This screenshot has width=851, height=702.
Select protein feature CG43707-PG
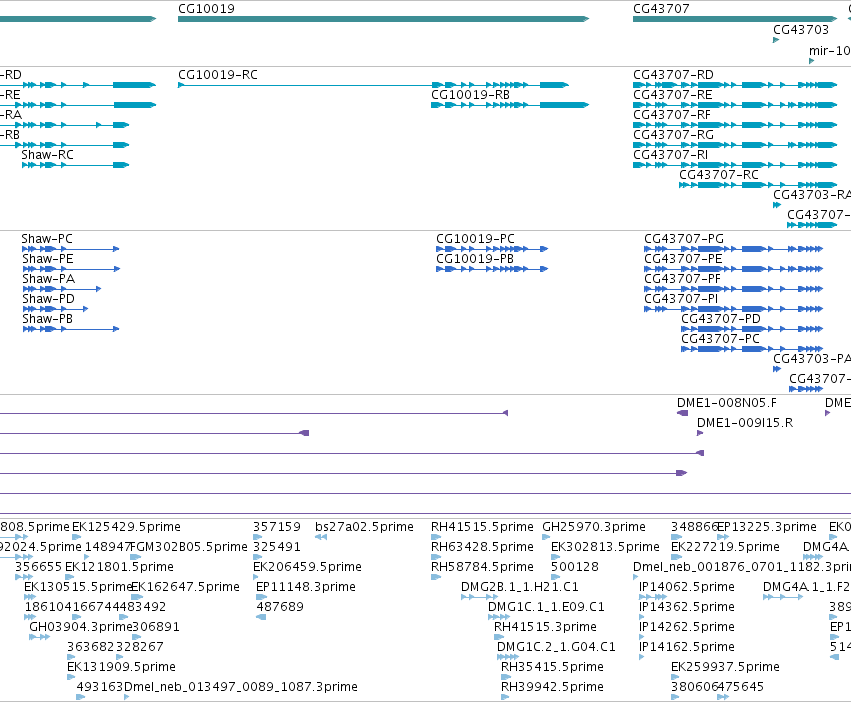(x=733, y=249)
